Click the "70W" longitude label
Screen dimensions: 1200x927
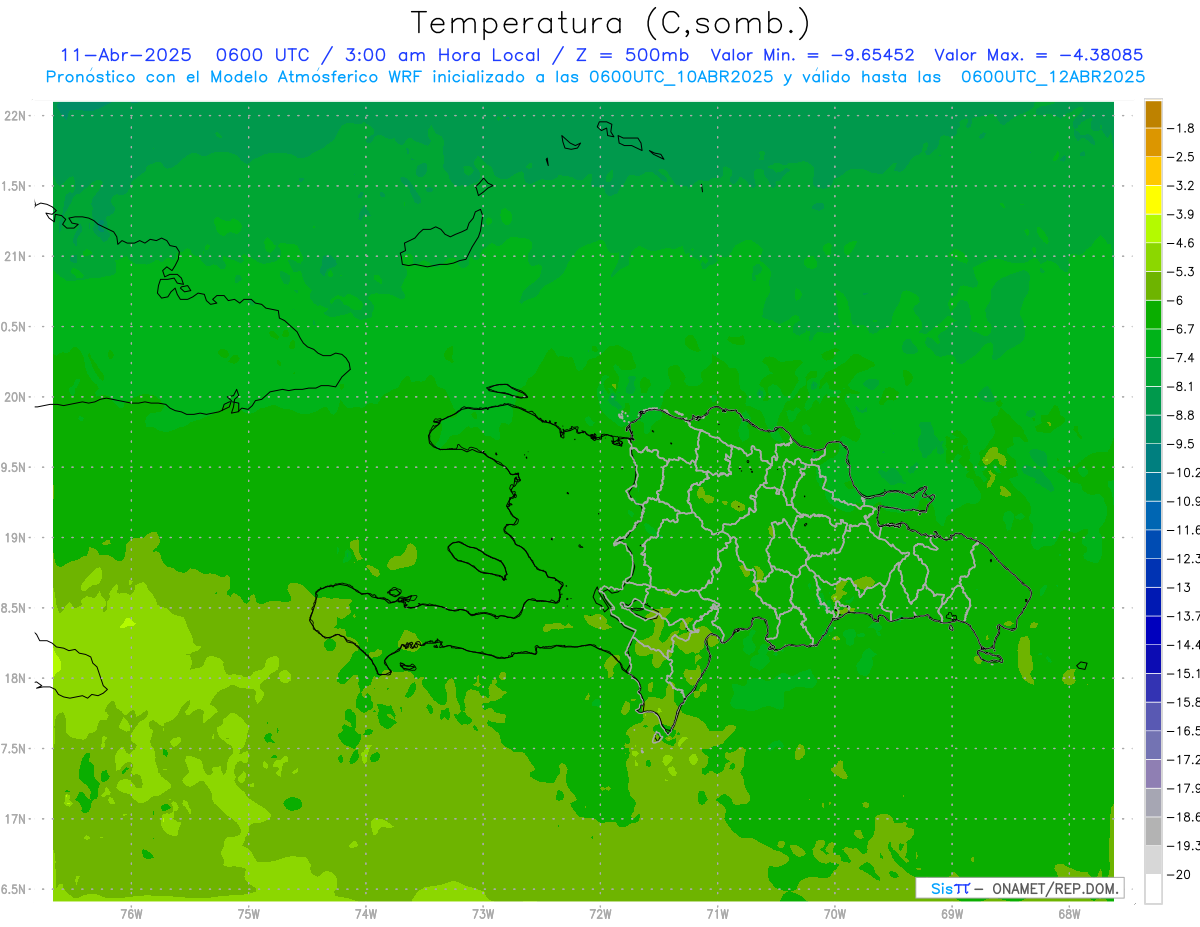835,913
